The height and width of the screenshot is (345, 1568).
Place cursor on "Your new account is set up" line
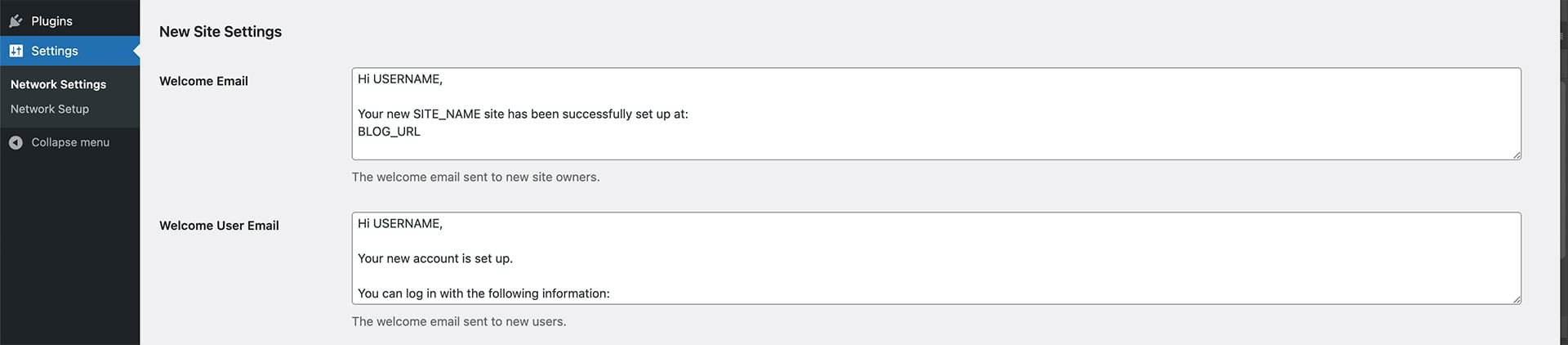[x=435, y=258]
